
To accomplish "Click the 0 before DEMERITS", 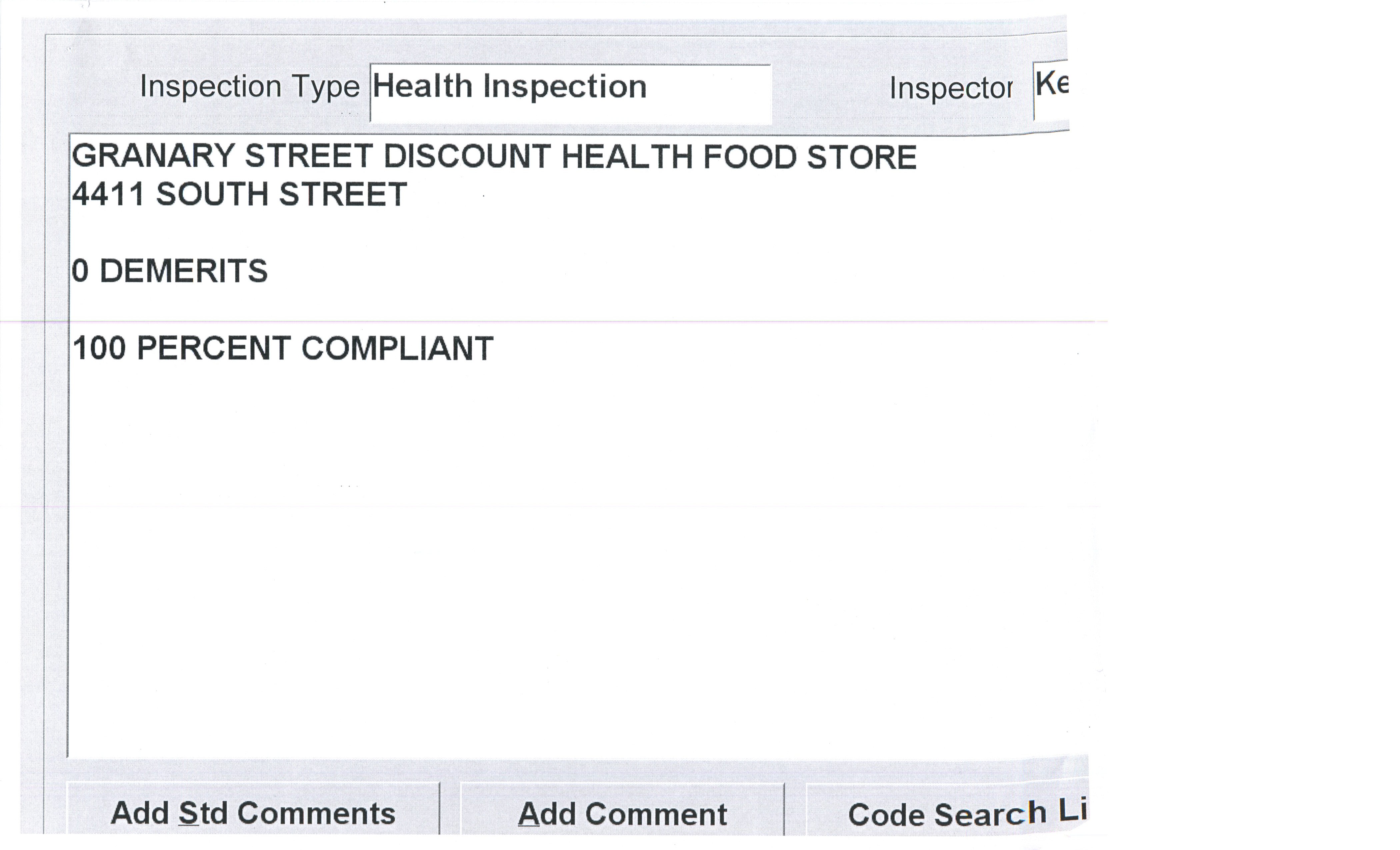I will pos(80,271).
